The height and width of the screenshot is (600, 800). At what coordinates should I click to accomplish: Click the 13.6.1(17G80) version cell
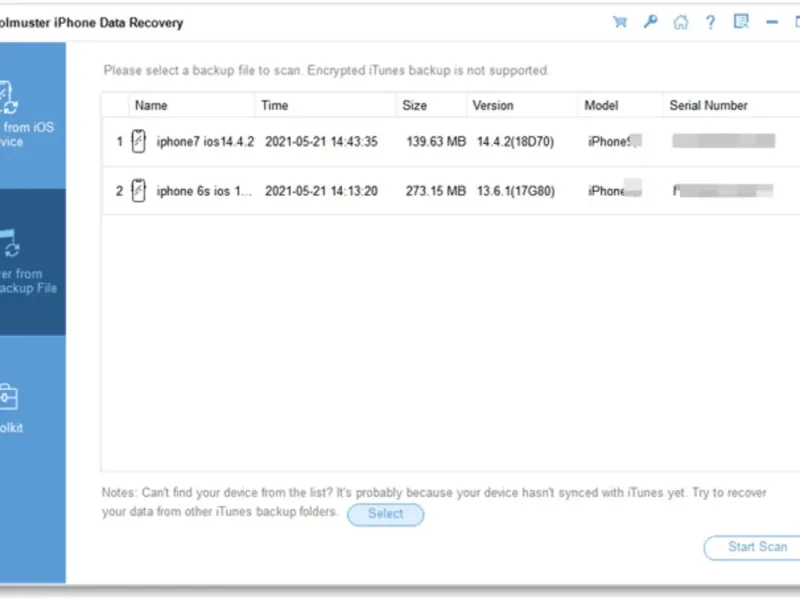[x=516, y=191]
